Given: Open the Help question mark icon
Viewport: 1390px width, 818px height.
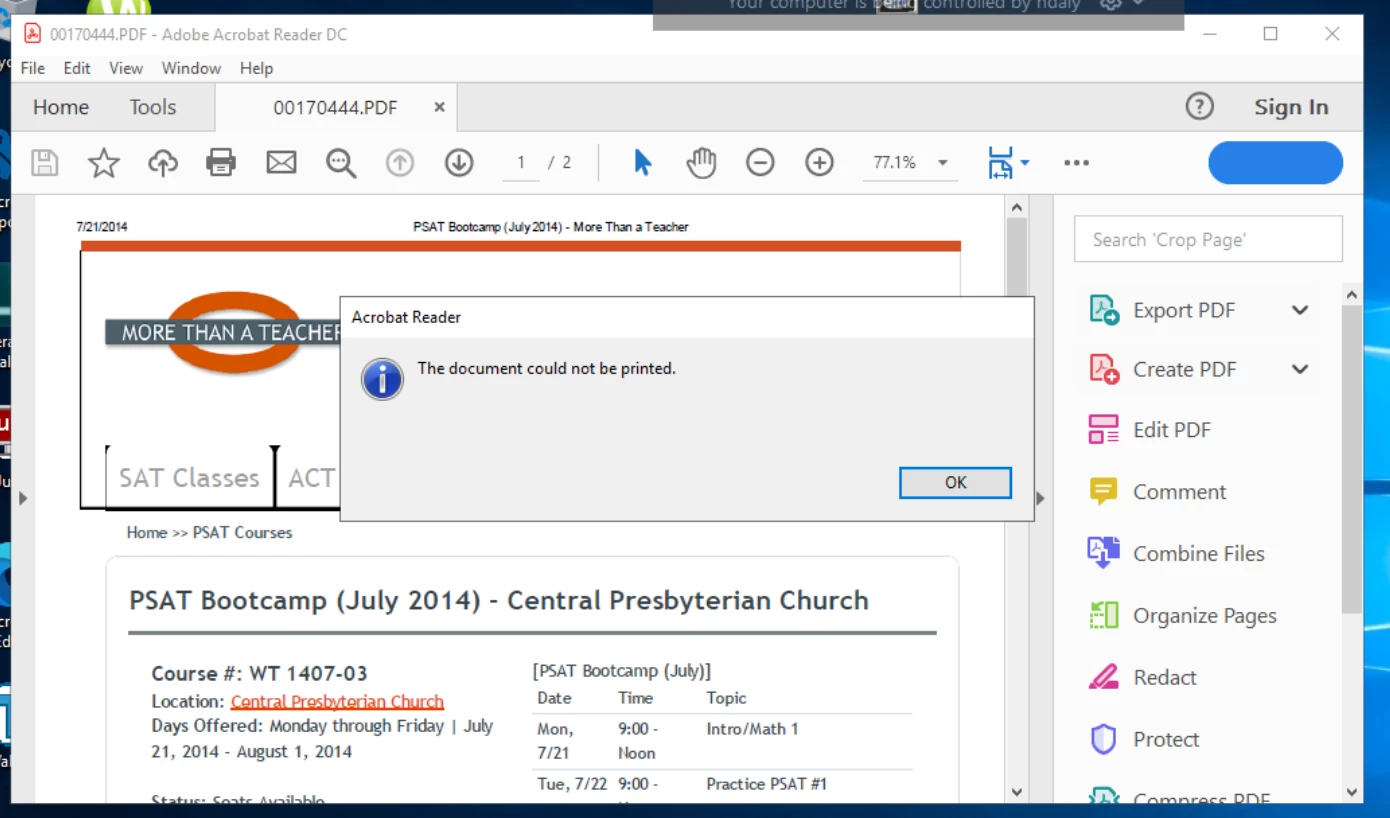Looking at the screenshot, I should (x=1199, y=107).
